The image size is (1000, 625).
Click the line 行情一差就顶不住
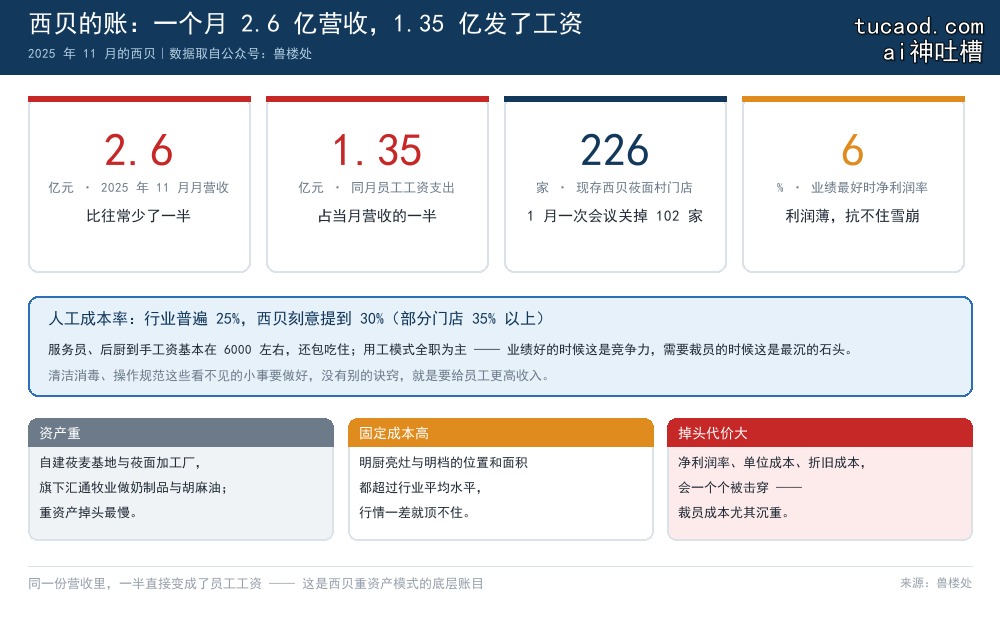pyautogui.click(x=415, y=513)
